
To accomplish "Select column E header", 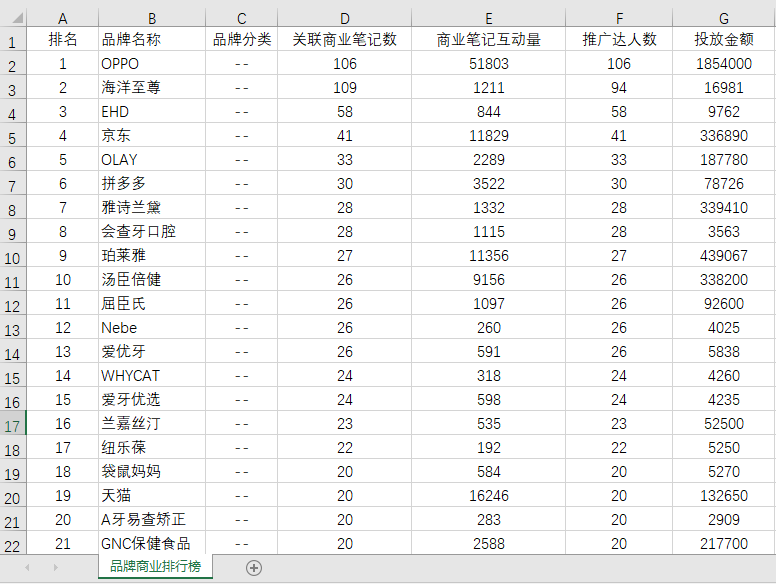I will 488,18.
